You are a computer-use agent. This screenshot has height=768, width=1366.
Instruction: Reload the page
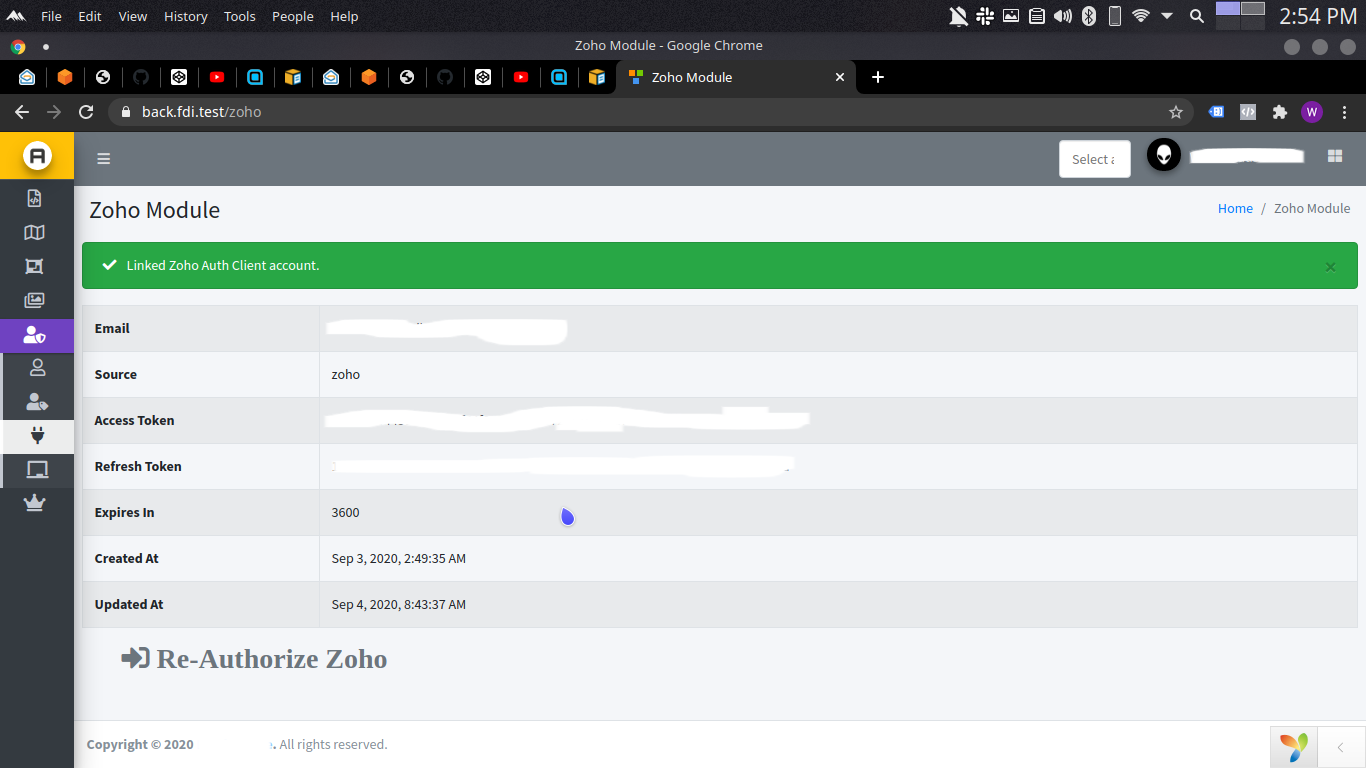coord(86,112)
